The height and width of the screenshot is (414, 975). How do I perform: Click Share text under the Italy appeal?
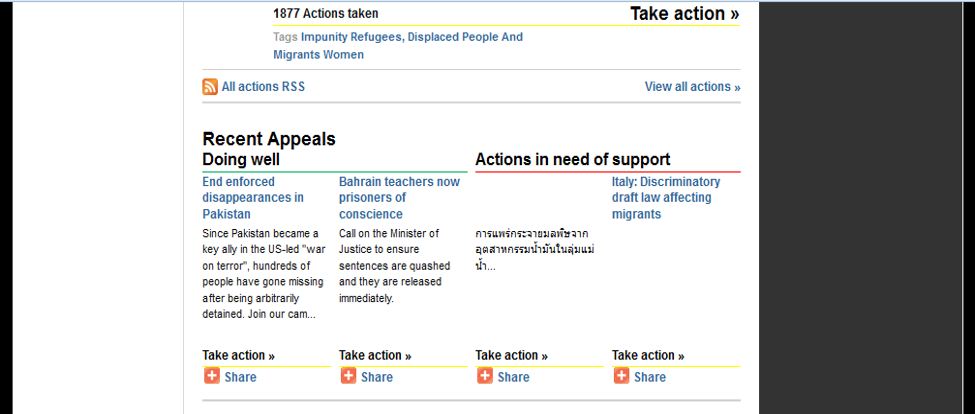click(650, 377)
